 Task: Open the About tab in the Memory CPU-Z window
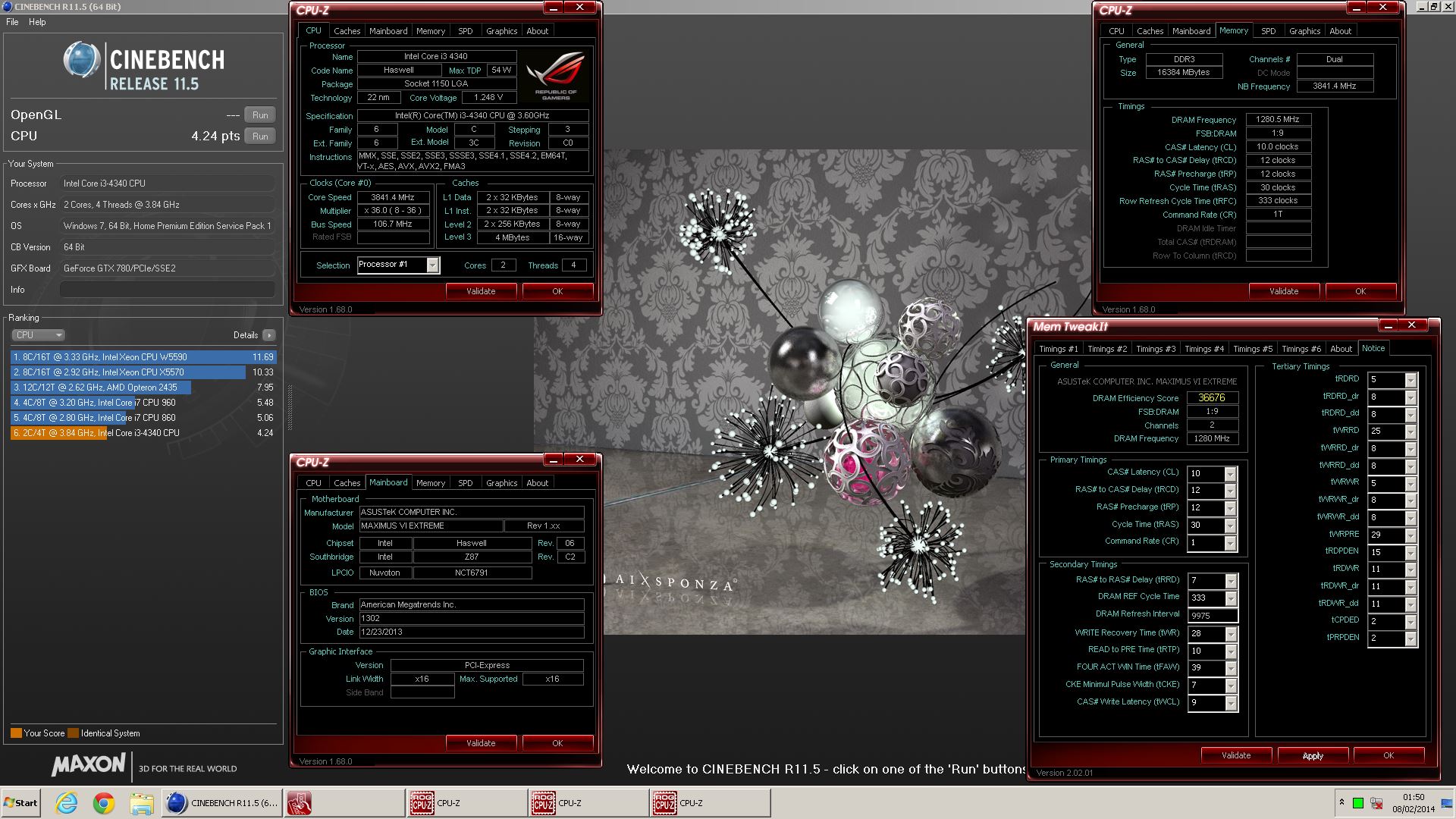[x=1340, y=31]
